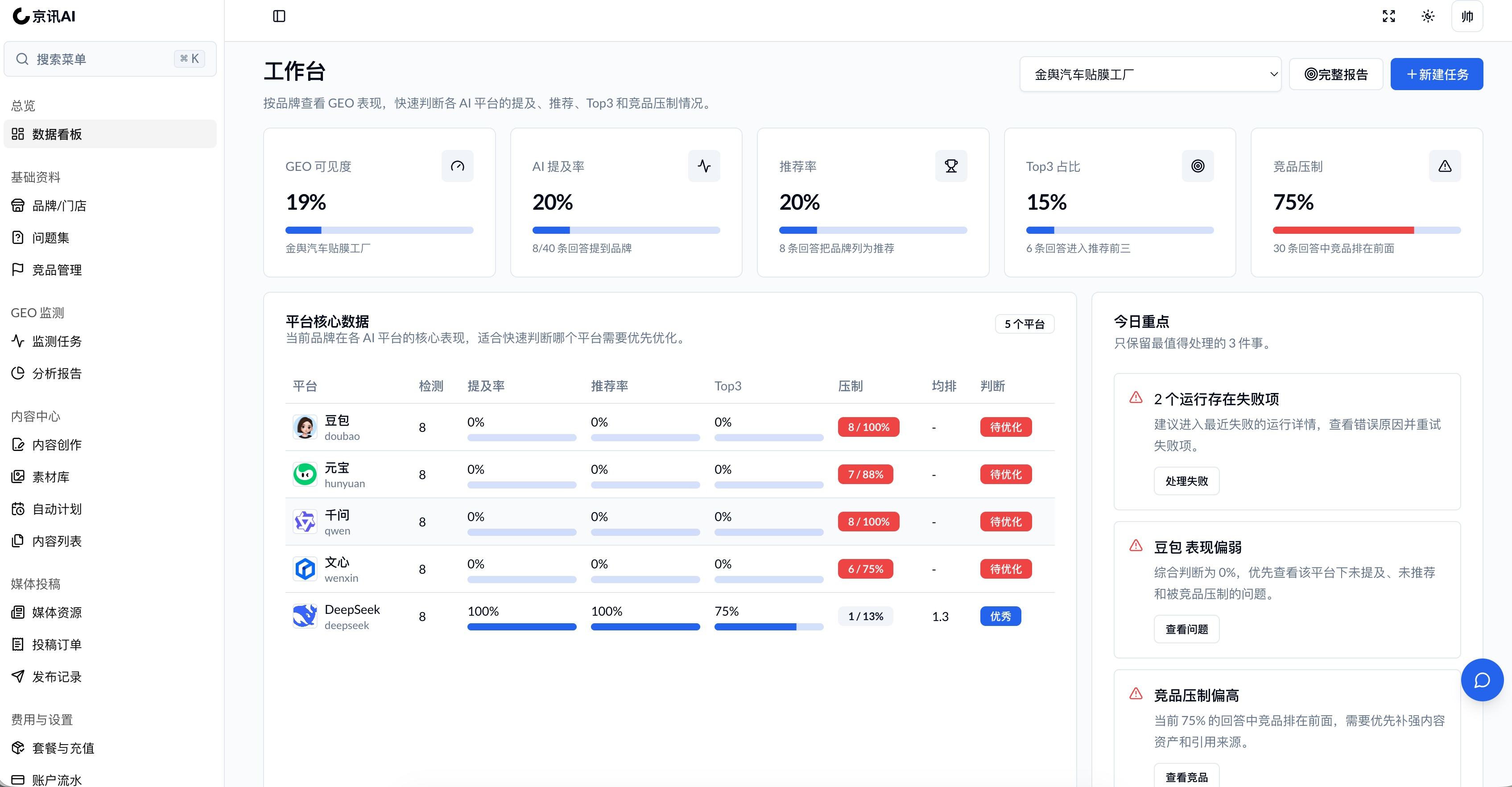Click the 竞品压制 warning triangle icon

tap(1445, 166)
